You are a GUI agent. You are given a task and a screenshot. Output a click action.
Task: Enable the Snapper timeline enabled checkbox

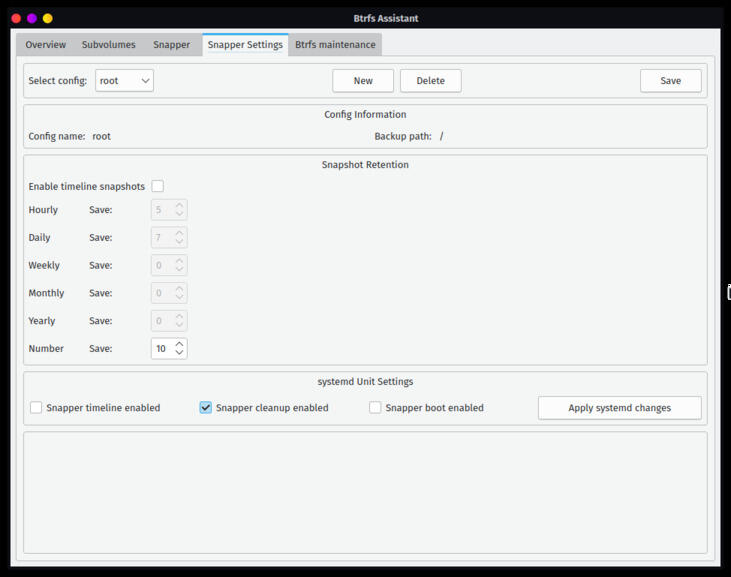click(x=36, y=408)
